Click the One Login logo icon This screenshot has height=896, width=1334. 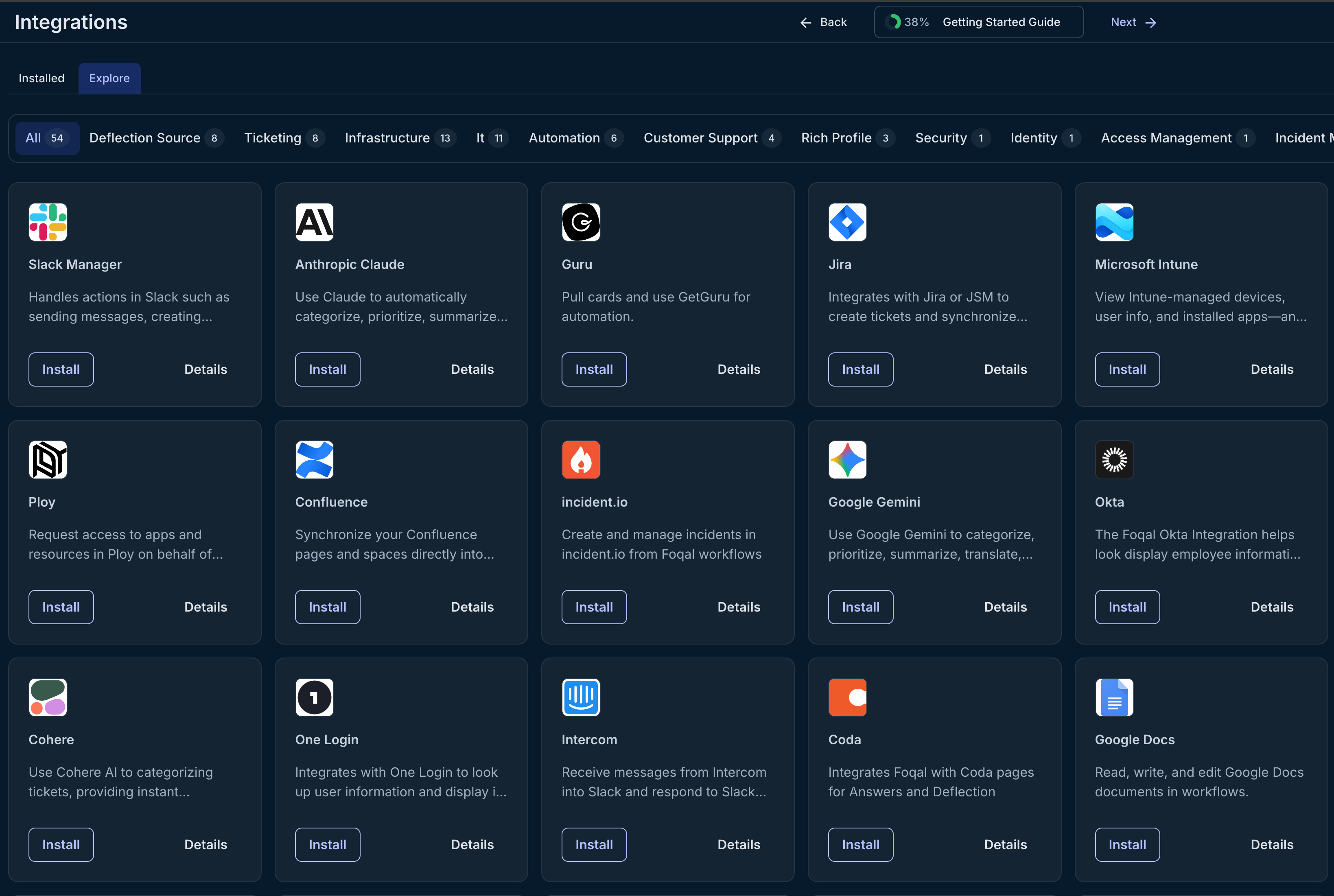[x=314, y=698]
